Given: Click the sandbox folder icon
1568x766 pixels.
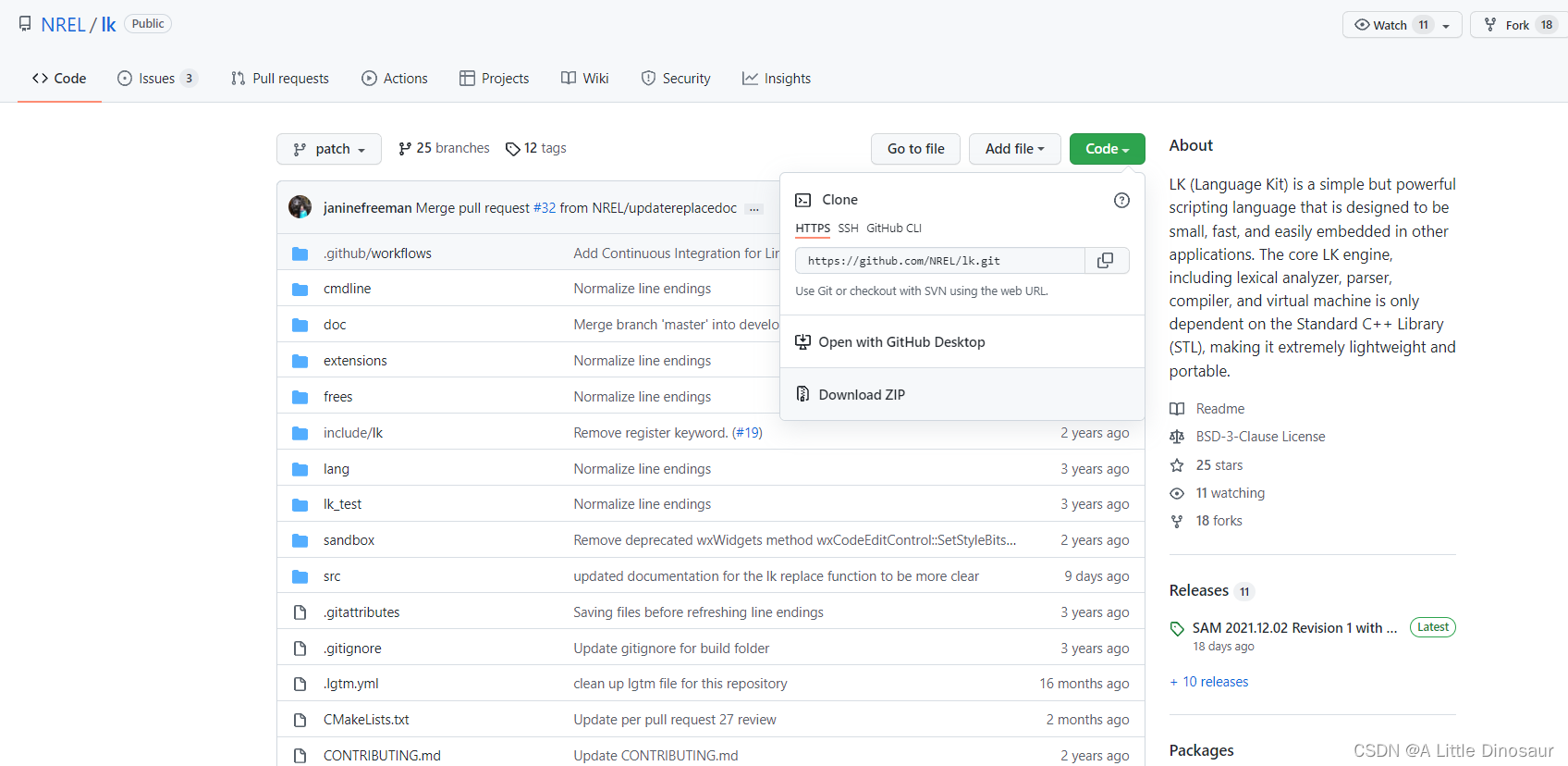Looking at the screenshot, I should [x=300, y=540].
